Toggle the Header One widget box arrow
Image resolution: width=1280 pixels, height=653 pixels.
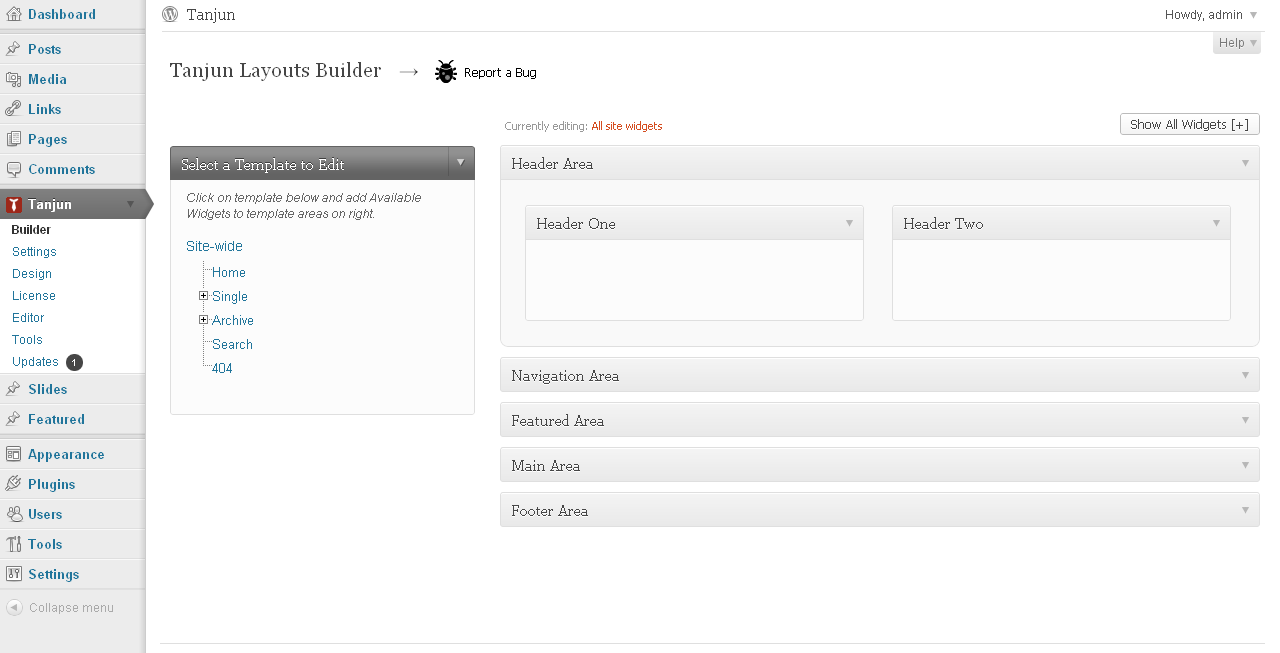(x=849, y=223)
